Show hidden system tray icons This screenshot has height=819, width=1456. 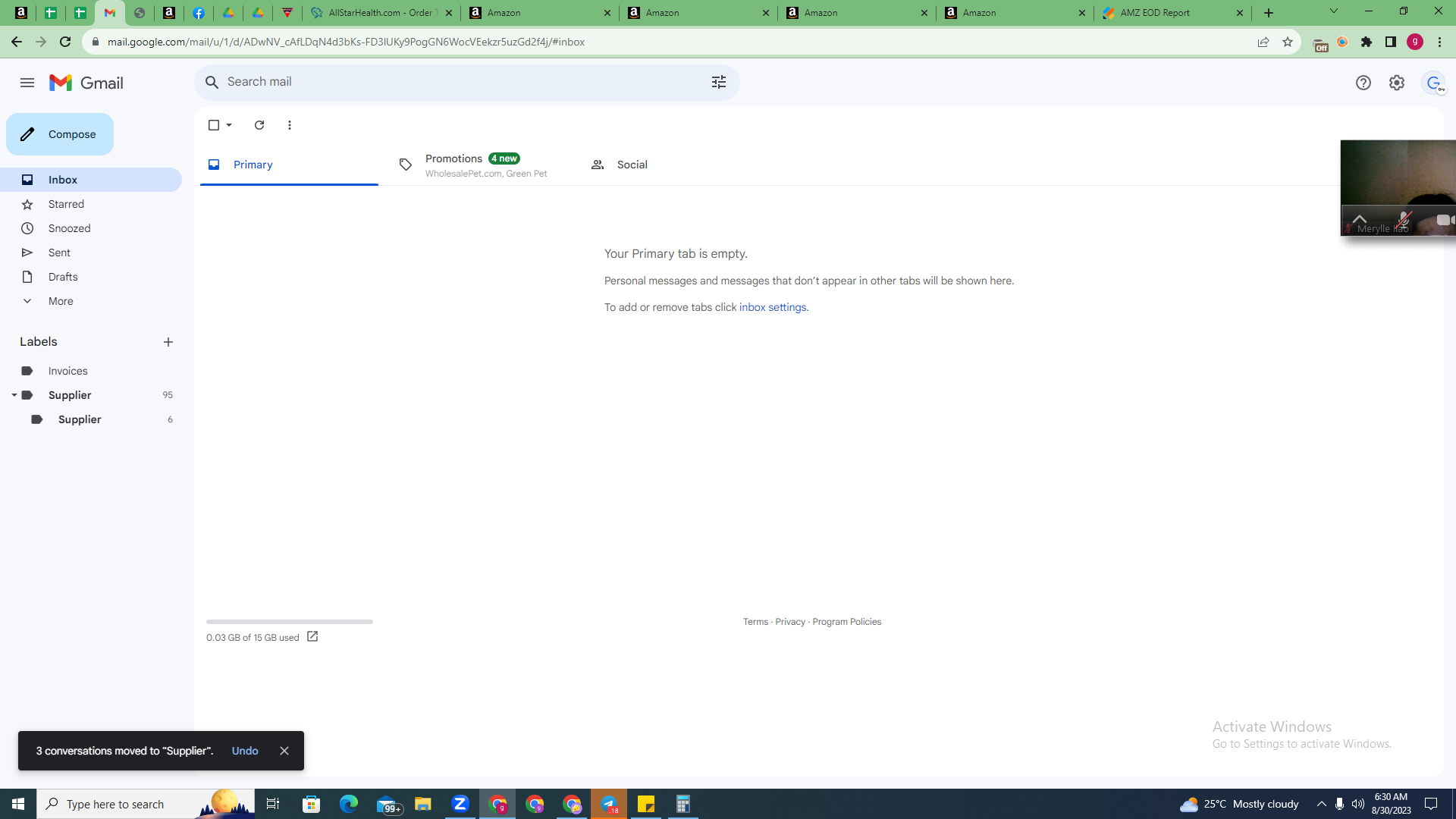1322,804
